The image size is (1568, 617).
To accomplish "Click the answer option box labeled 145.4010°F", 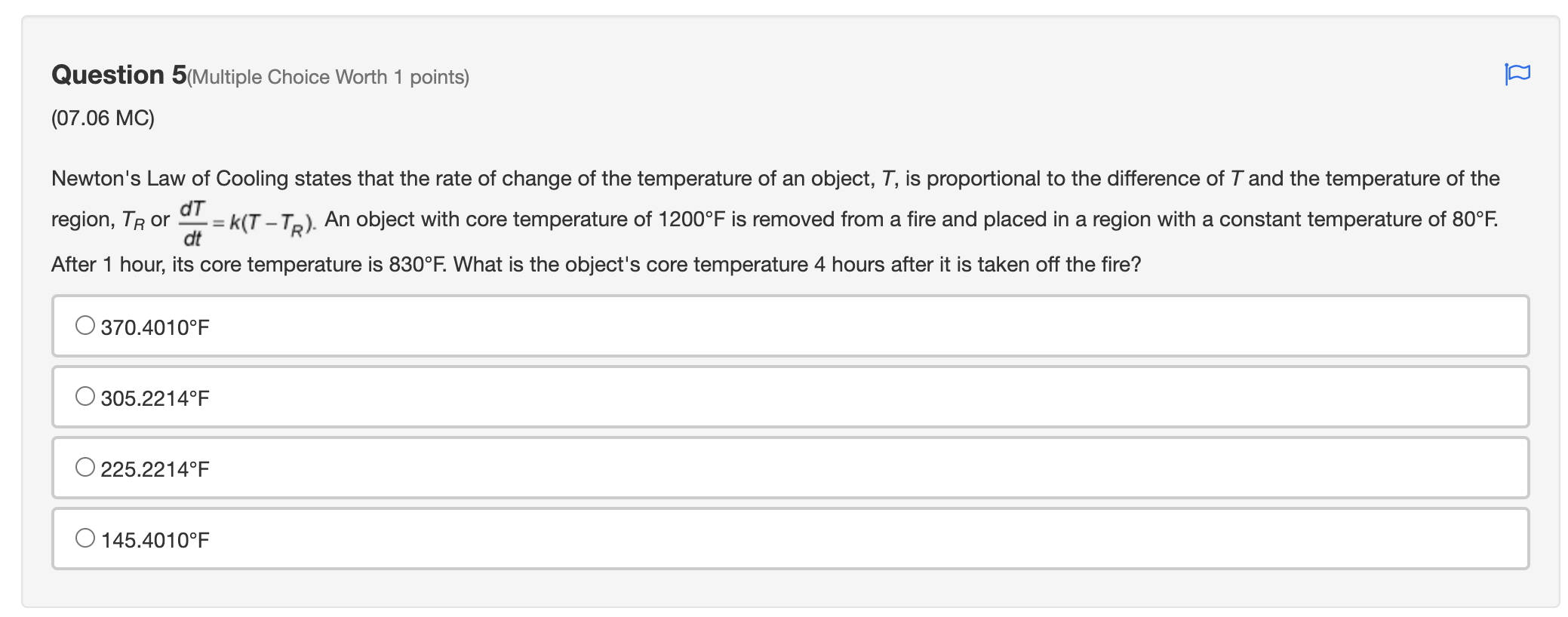I will [x=453, y=537].
